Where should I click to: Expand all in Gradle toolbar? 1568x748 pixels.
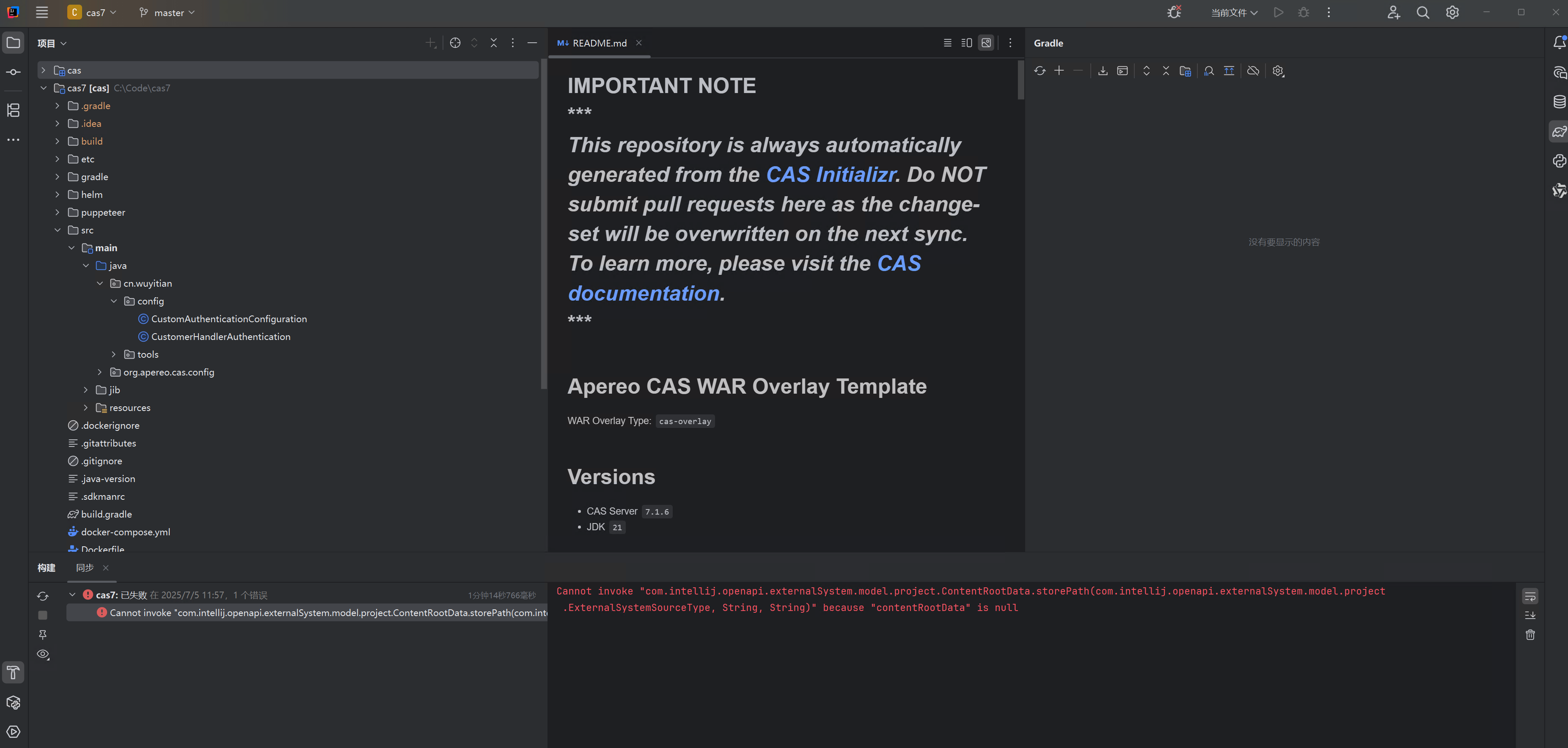click(x=1146, y=71)
